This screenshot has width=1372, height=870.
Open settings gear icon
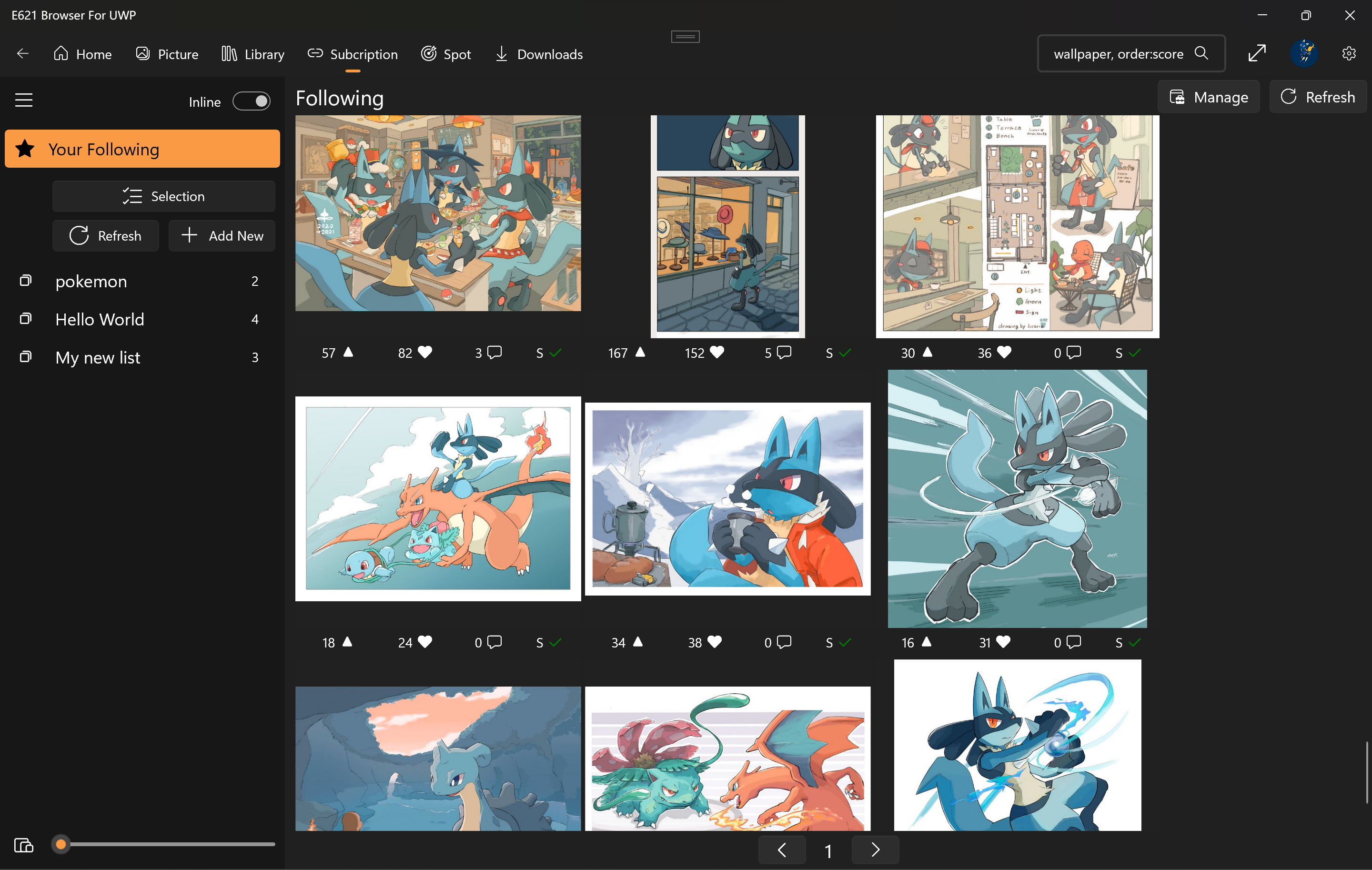1349,53
